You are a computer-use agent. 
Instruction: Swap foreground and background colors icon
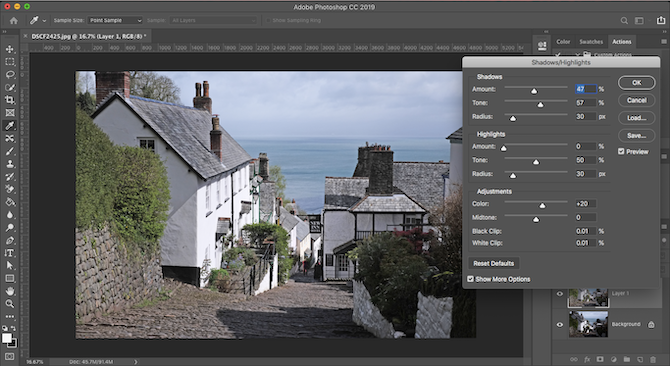[x=13, y=329]
